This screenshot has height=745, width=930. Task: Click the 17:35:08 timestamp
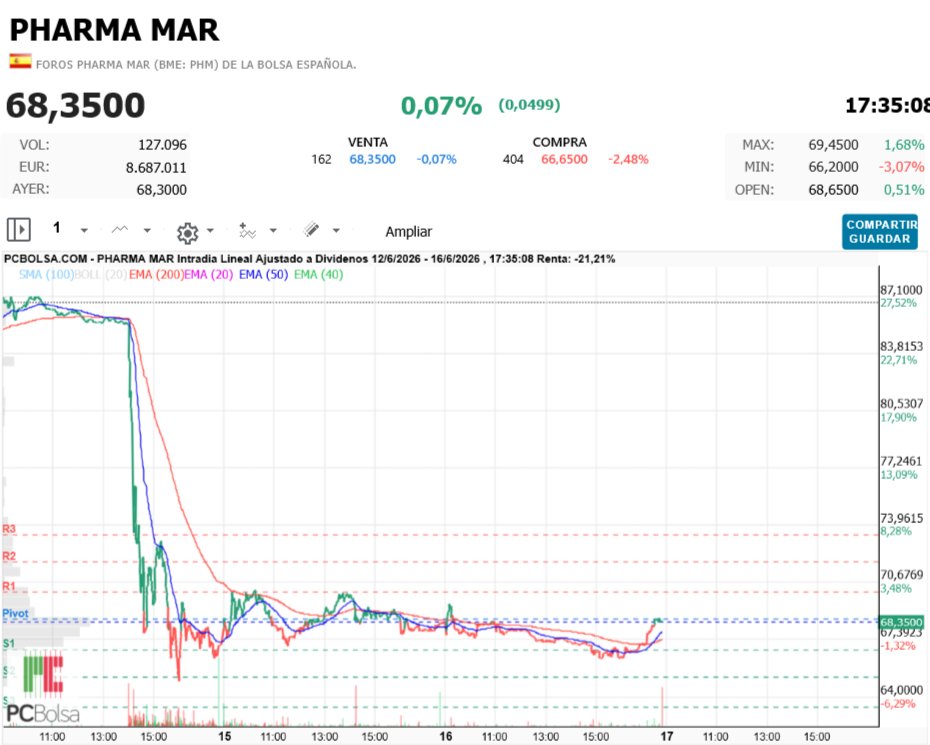coord(887,106)
